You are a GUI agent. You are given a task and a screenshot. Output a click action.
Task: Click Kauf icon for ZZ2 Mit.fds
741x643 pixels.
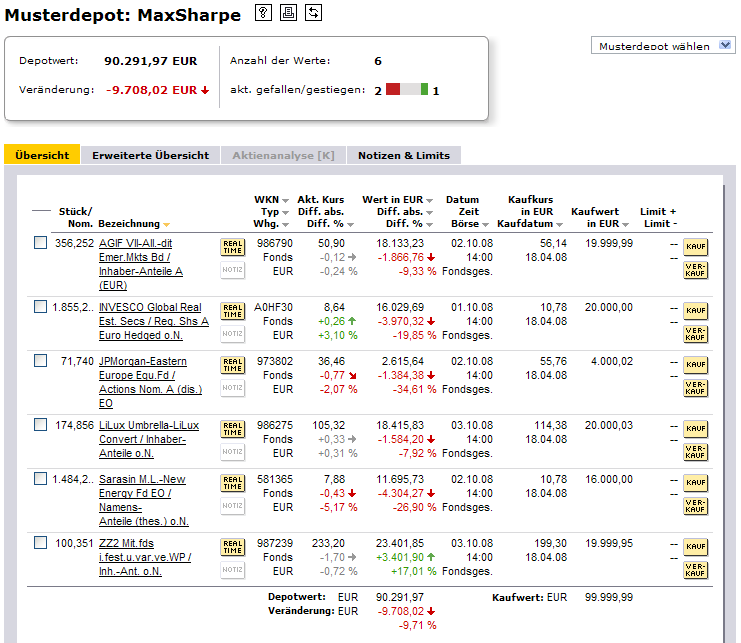click(695, 548)
